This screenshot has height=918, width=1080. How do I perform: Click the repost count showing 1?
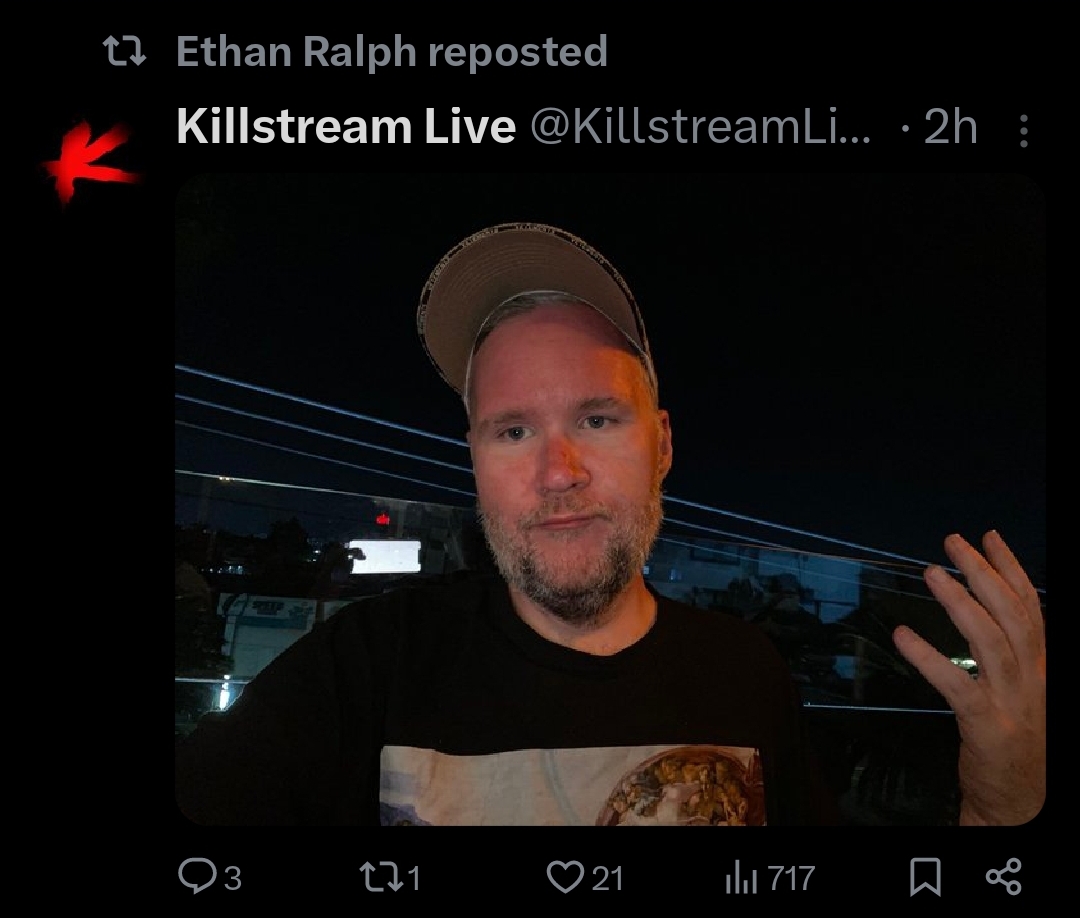413,879
